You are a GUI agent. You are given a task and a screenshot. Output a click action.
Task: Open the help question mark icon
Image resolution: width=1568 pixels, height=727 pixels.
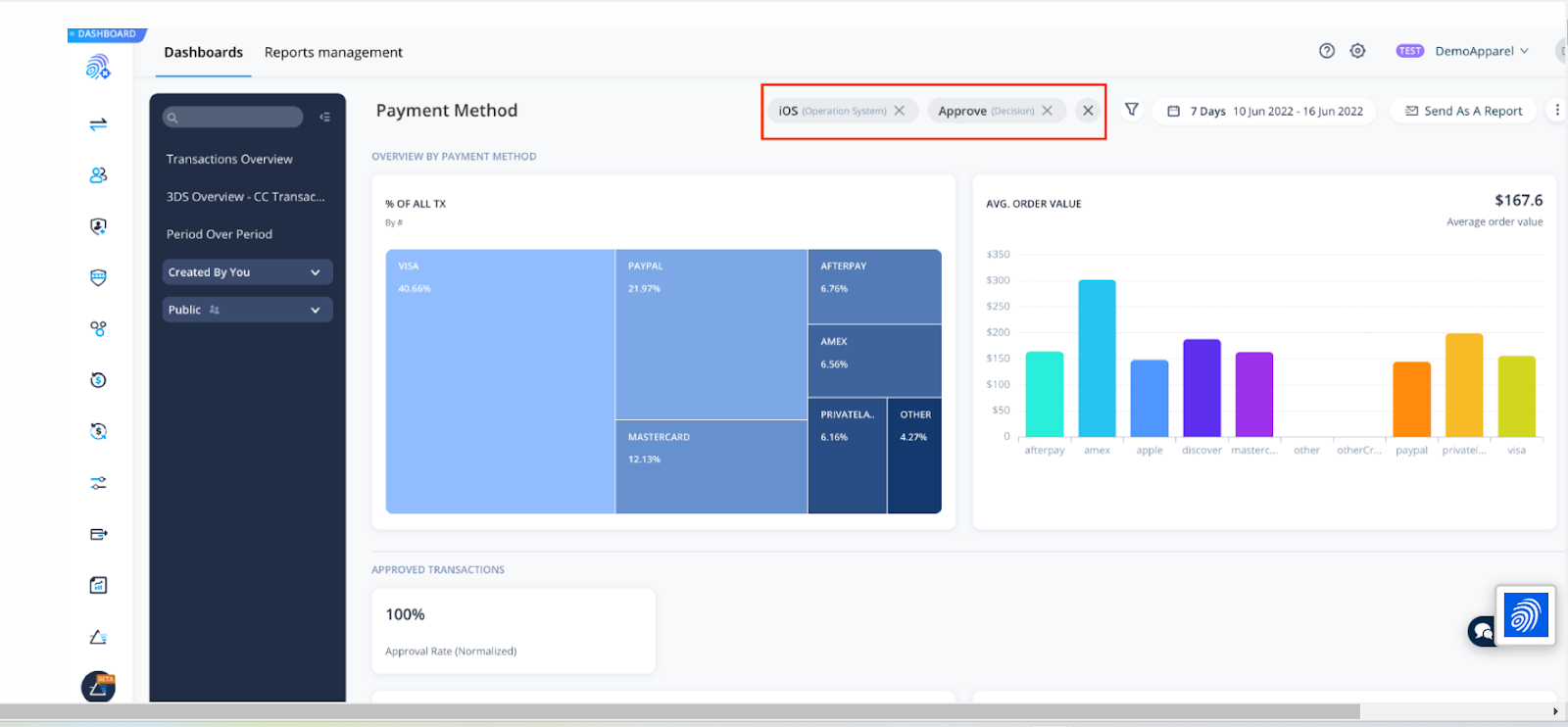[1327, 51]
